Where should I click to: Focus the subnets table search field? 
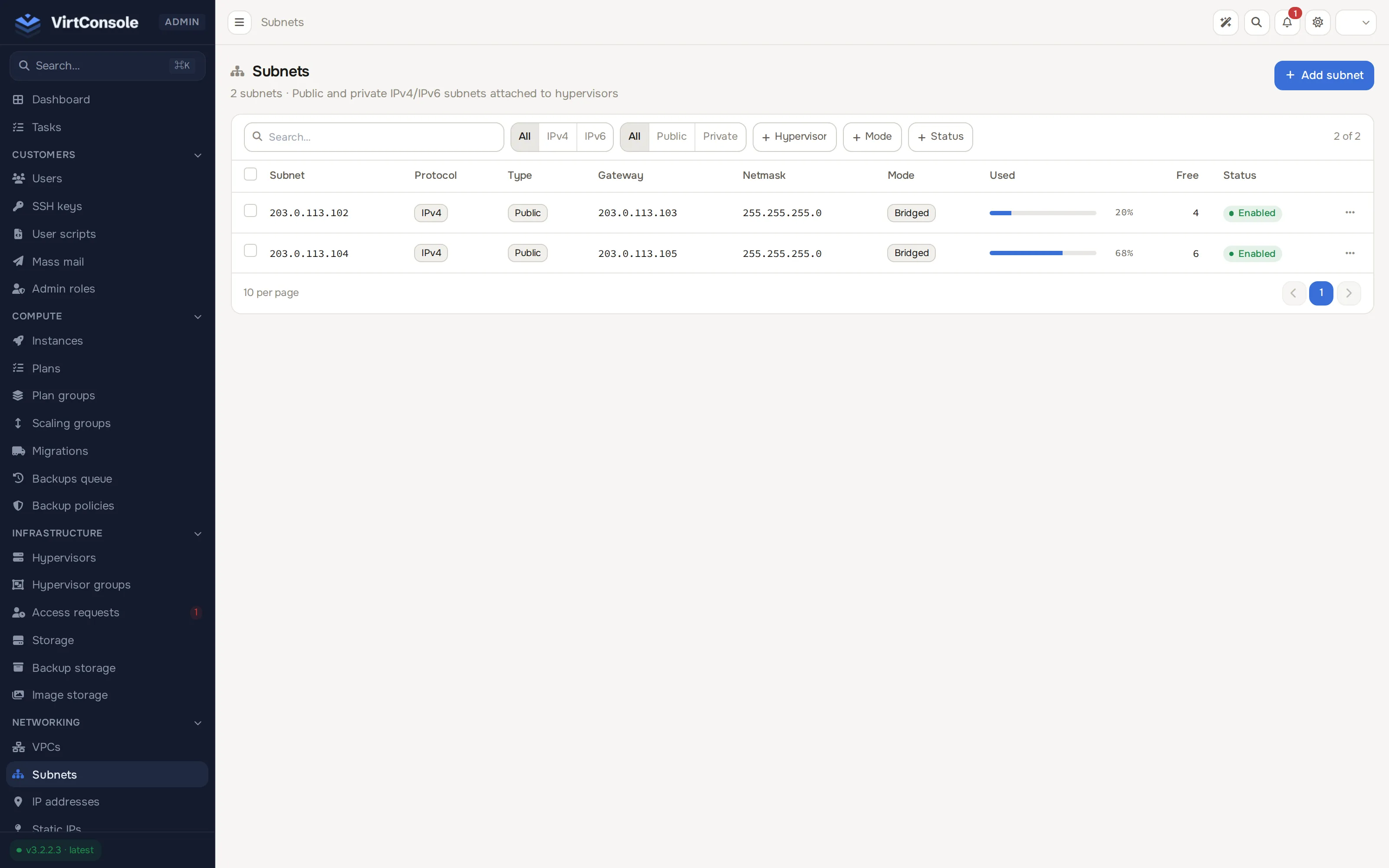pos(374,137)
